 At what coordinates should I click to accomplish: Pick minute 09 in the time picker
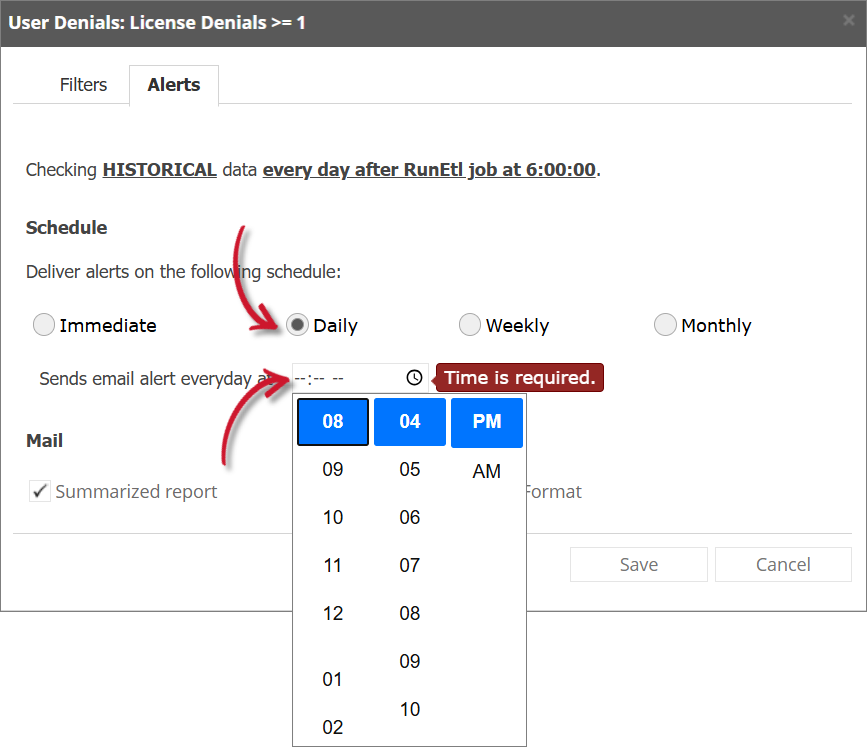409,661
